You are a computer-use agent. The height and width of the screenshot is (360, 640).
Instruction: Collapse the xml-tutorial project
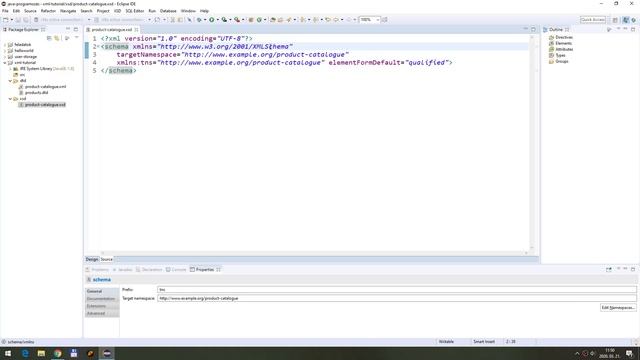(x=5, y=63)
